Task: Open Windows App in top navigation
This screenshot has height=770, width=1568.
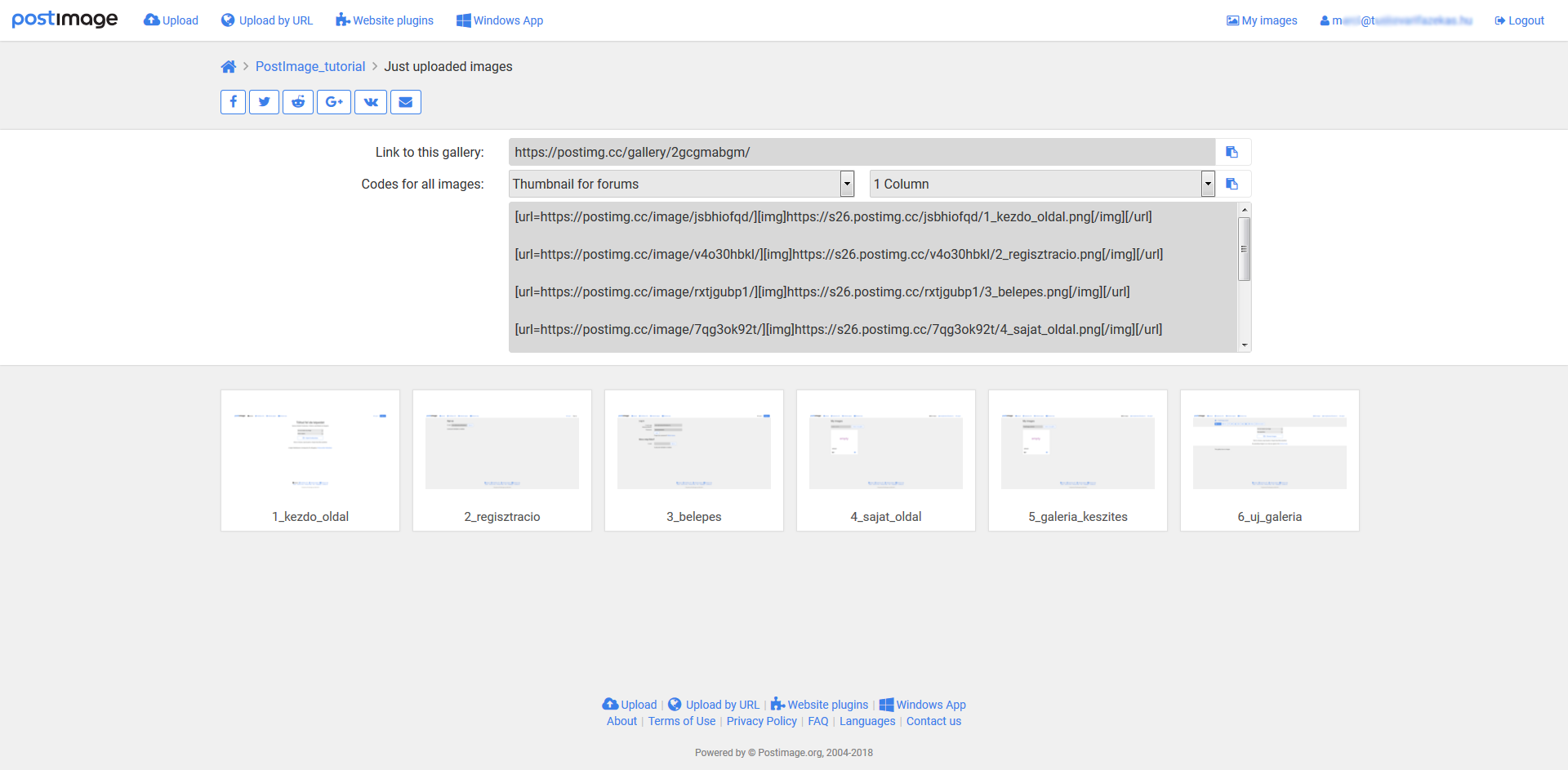Action: click(x=500, y=20)
